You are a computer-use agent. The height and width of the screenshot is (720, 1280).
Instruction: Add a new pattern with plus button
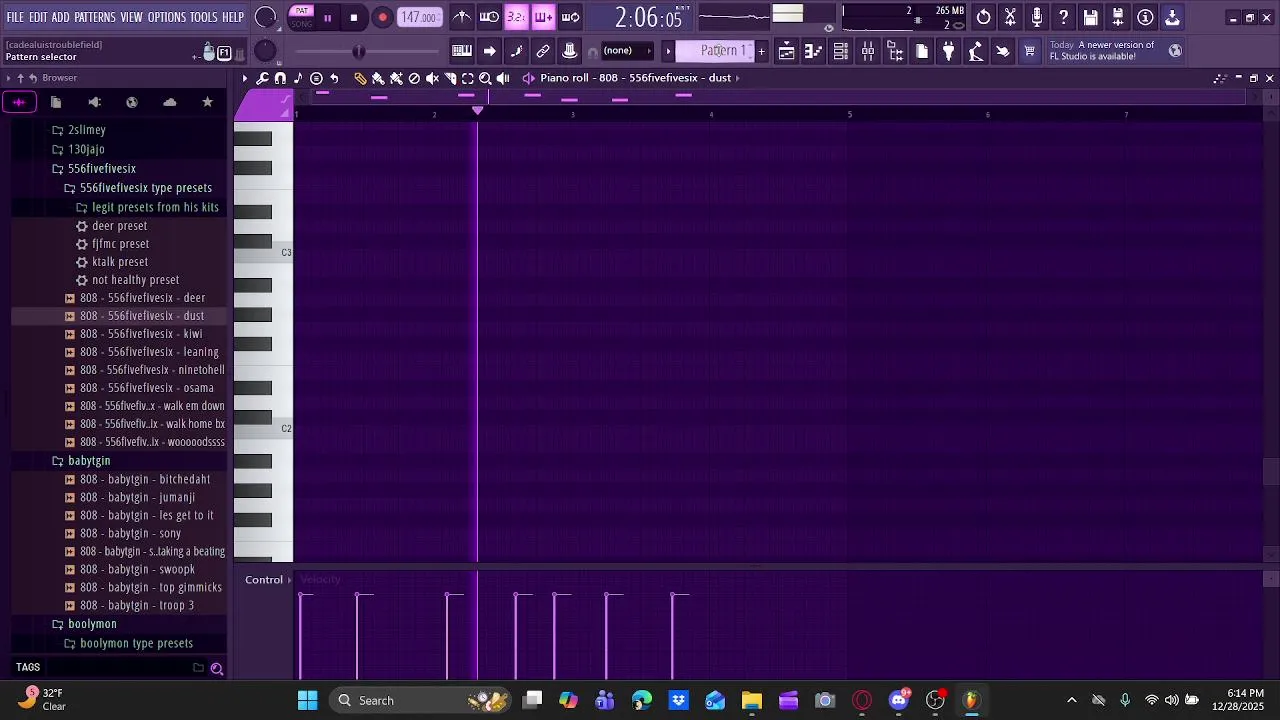762,51
